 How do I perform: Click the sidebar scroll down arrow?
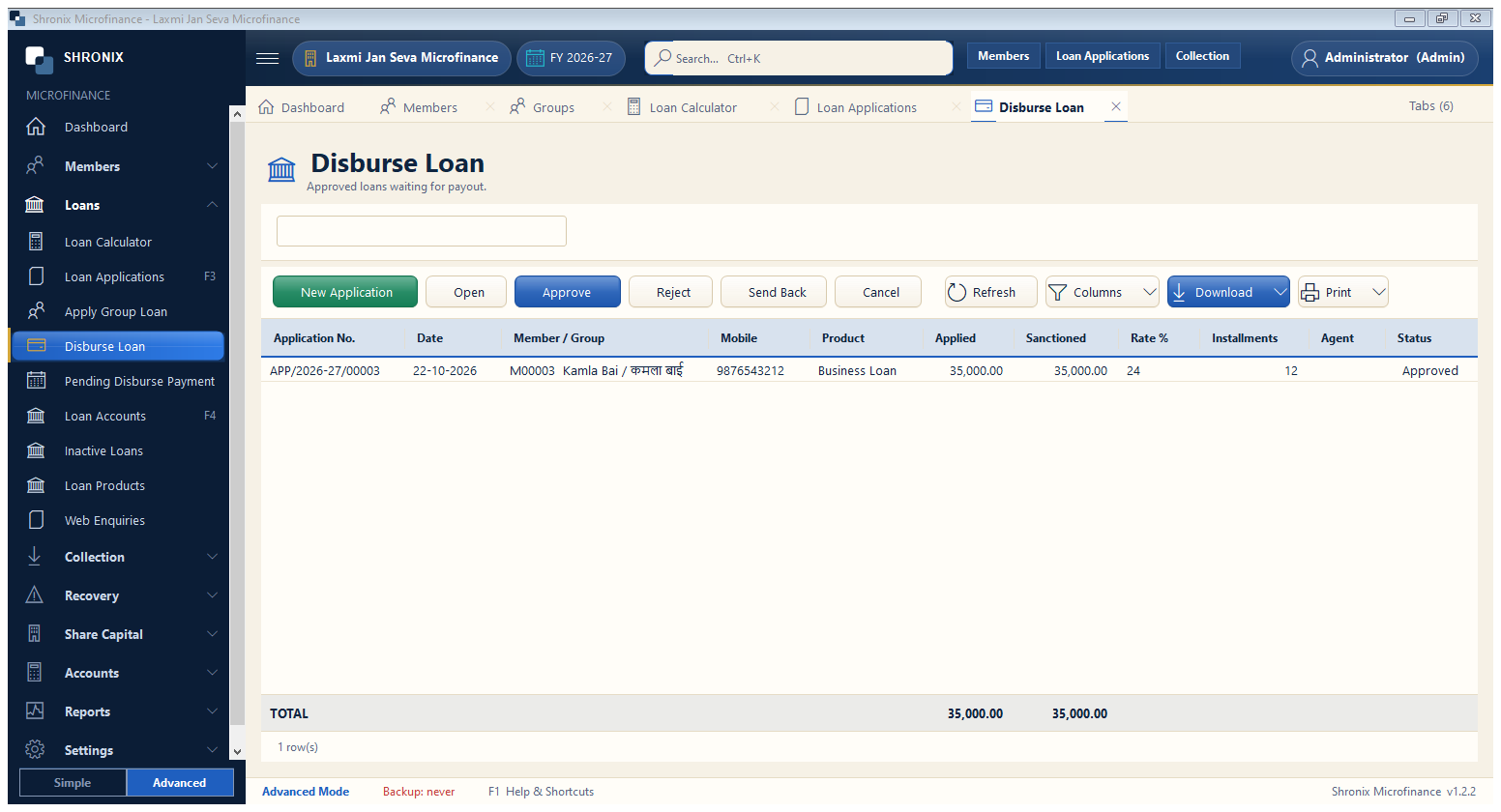tap(237, 751)
